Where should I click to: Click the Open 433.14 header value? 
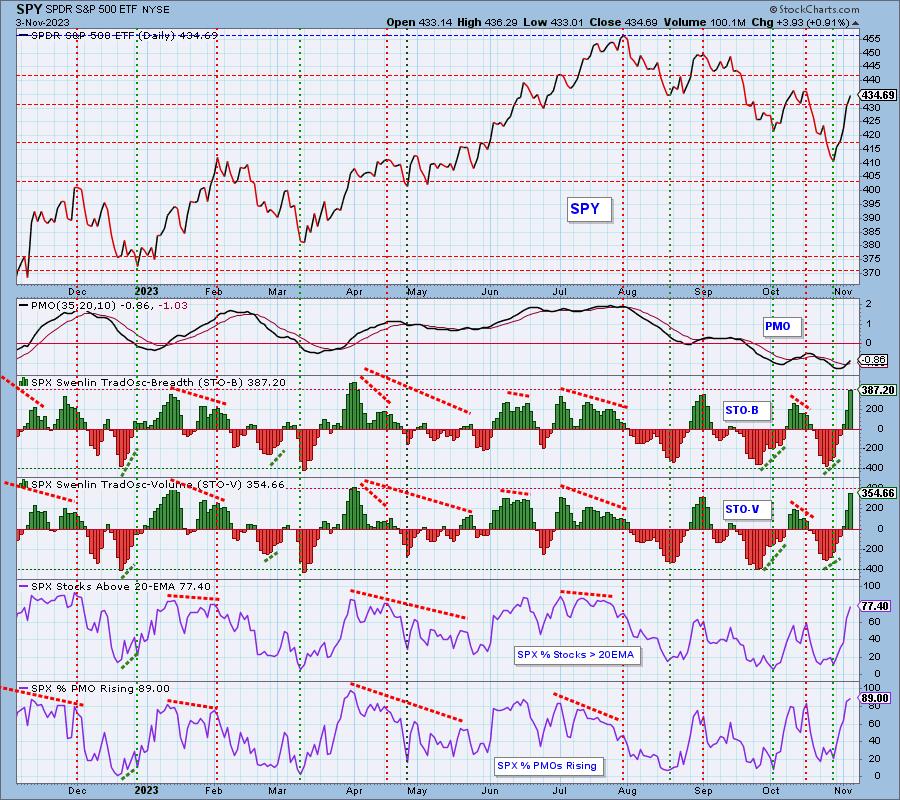tap(419, 22)
